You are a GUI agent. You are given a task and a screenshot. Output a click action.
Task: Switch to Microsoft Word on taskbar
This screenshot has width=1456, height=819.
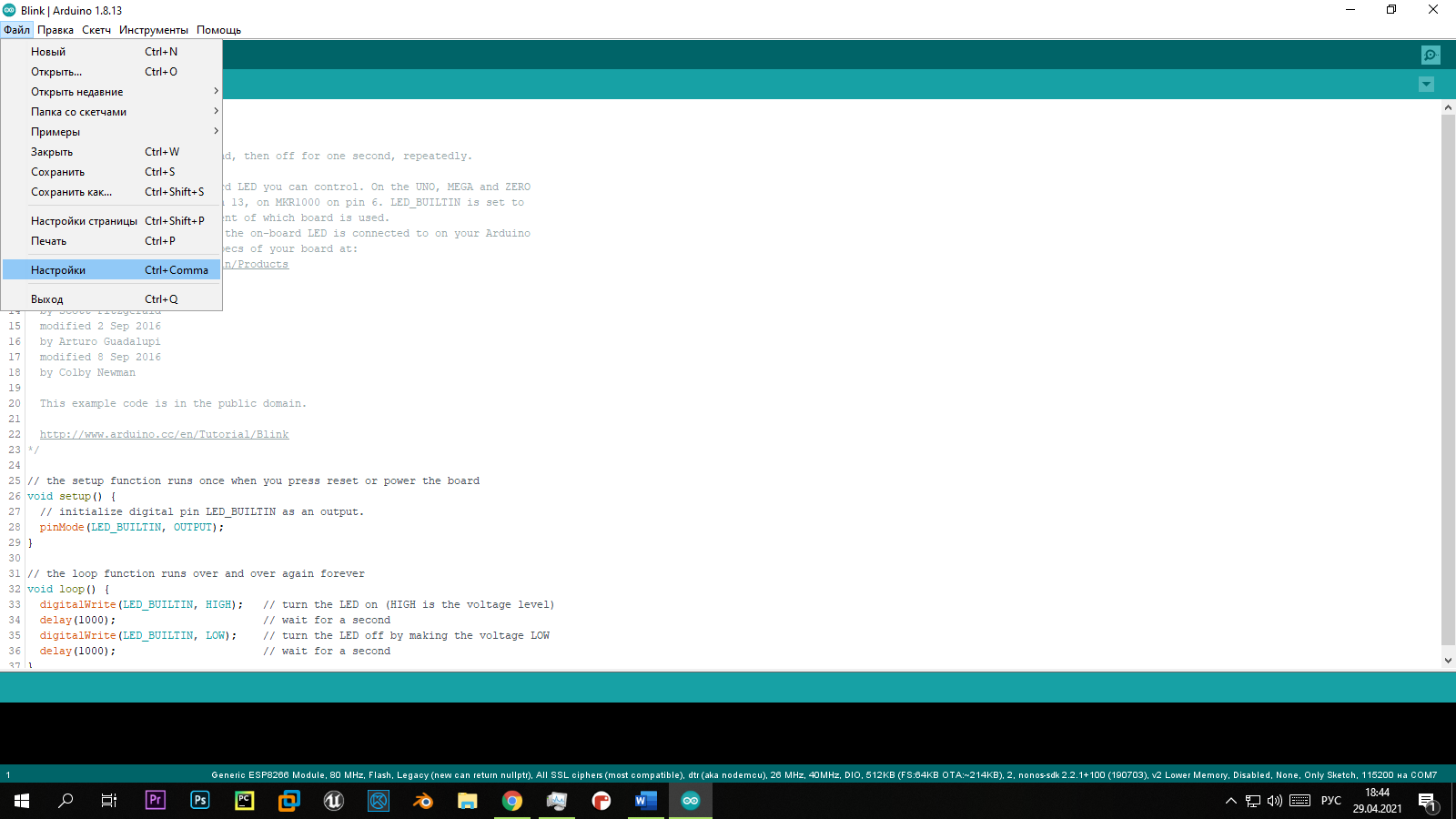(x=646, y=801)
